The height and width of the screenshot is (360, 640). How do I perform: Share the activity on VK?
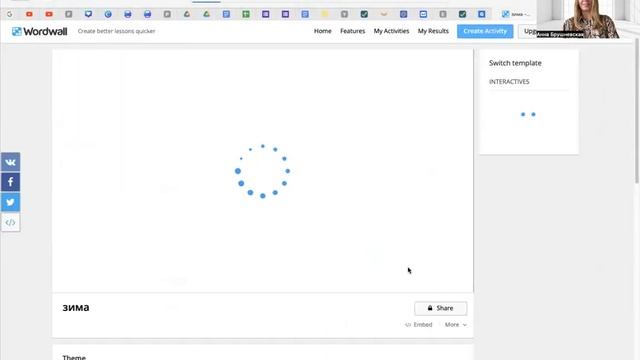point(10,162)
